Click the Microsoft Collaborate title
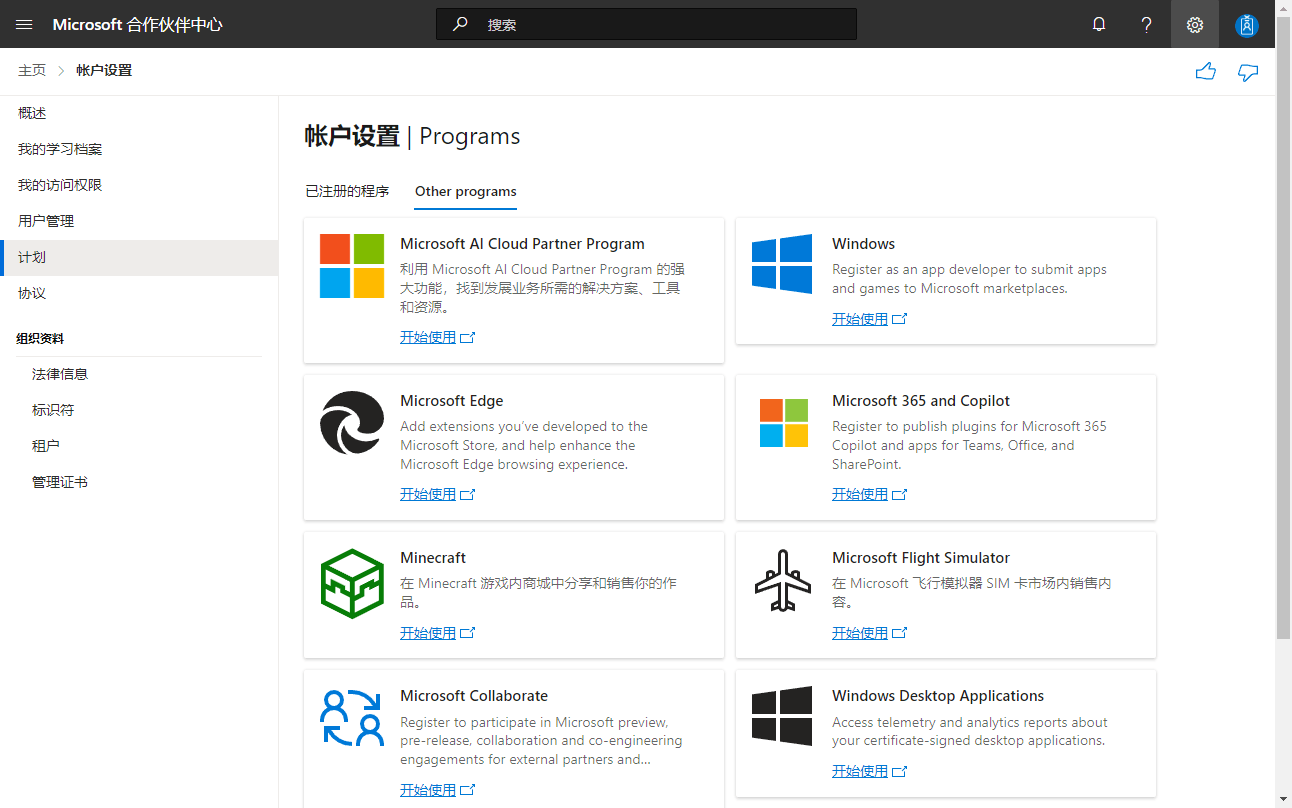The width and height of the screenshot is (1292, 808). (x=474, y=696)
